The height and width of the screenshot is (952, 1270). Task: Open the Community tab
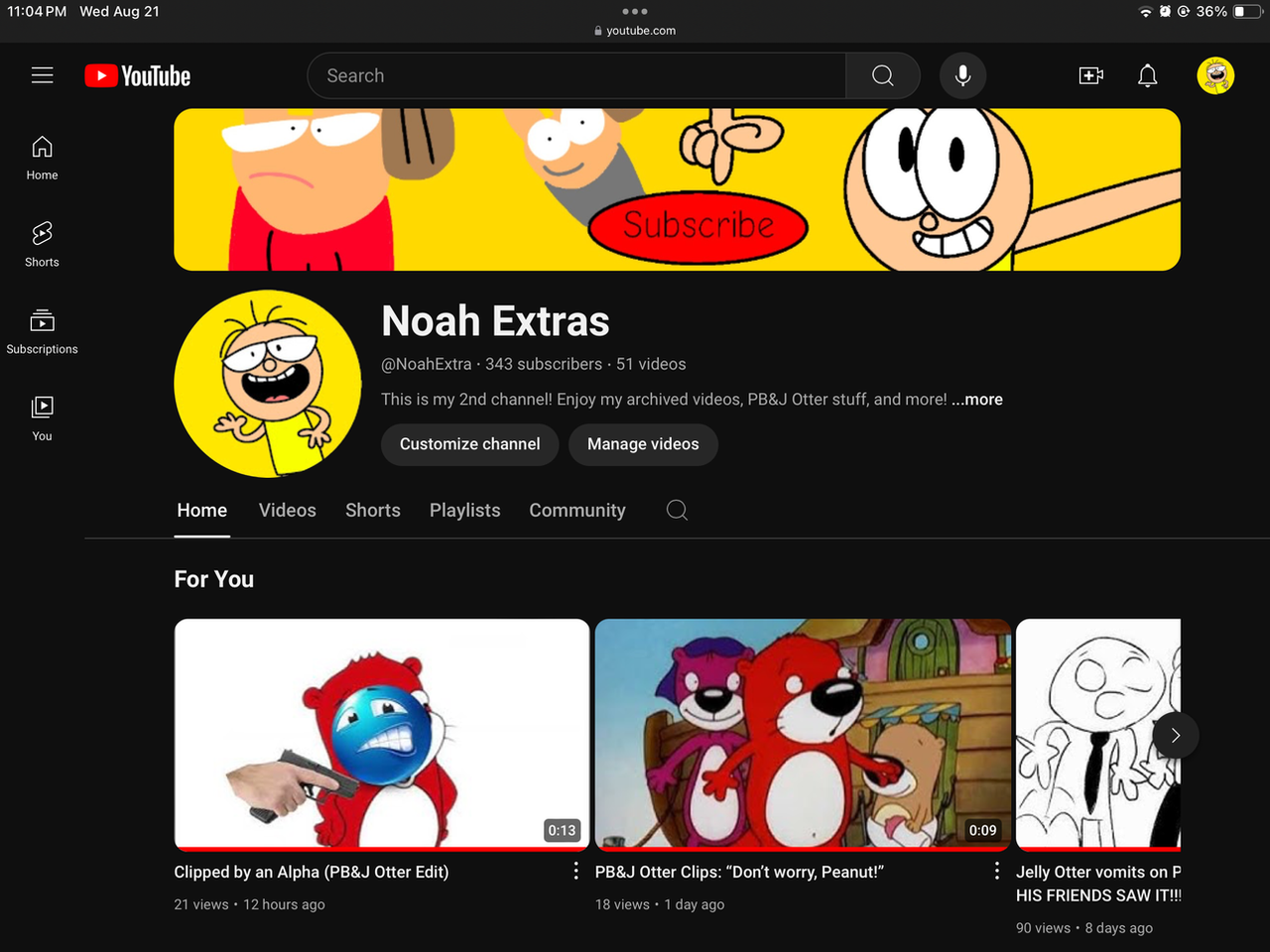(x=577, y=510)
